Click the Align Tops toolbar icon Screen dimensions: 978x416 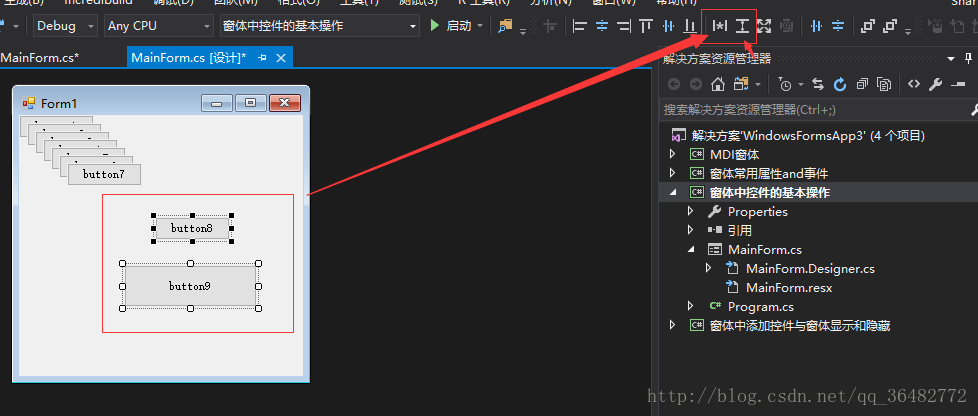[x=646, y=26]
